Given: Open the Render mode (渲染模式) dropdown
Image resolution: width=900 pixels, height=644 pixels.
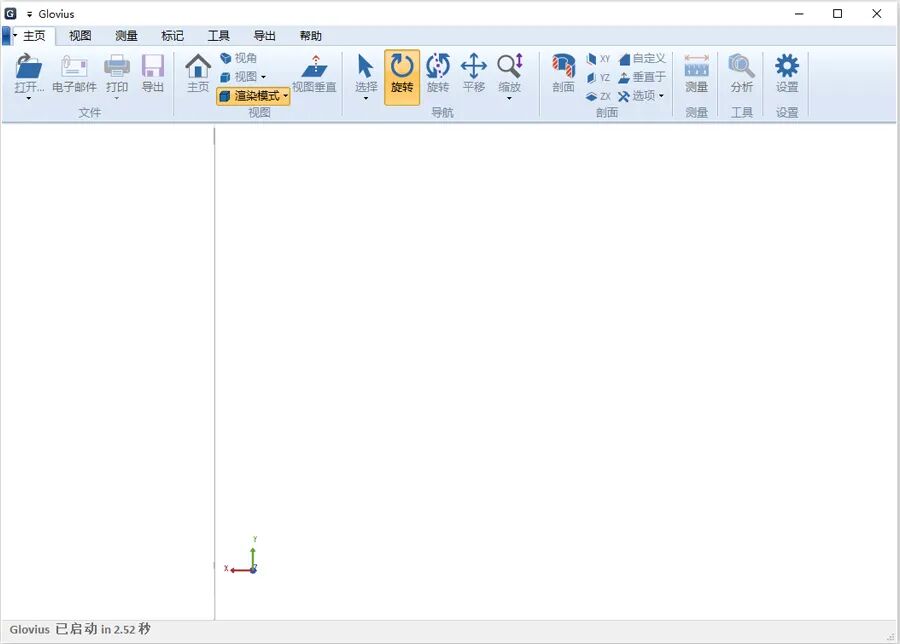Looking at the screenshot, I should [253, 96].
